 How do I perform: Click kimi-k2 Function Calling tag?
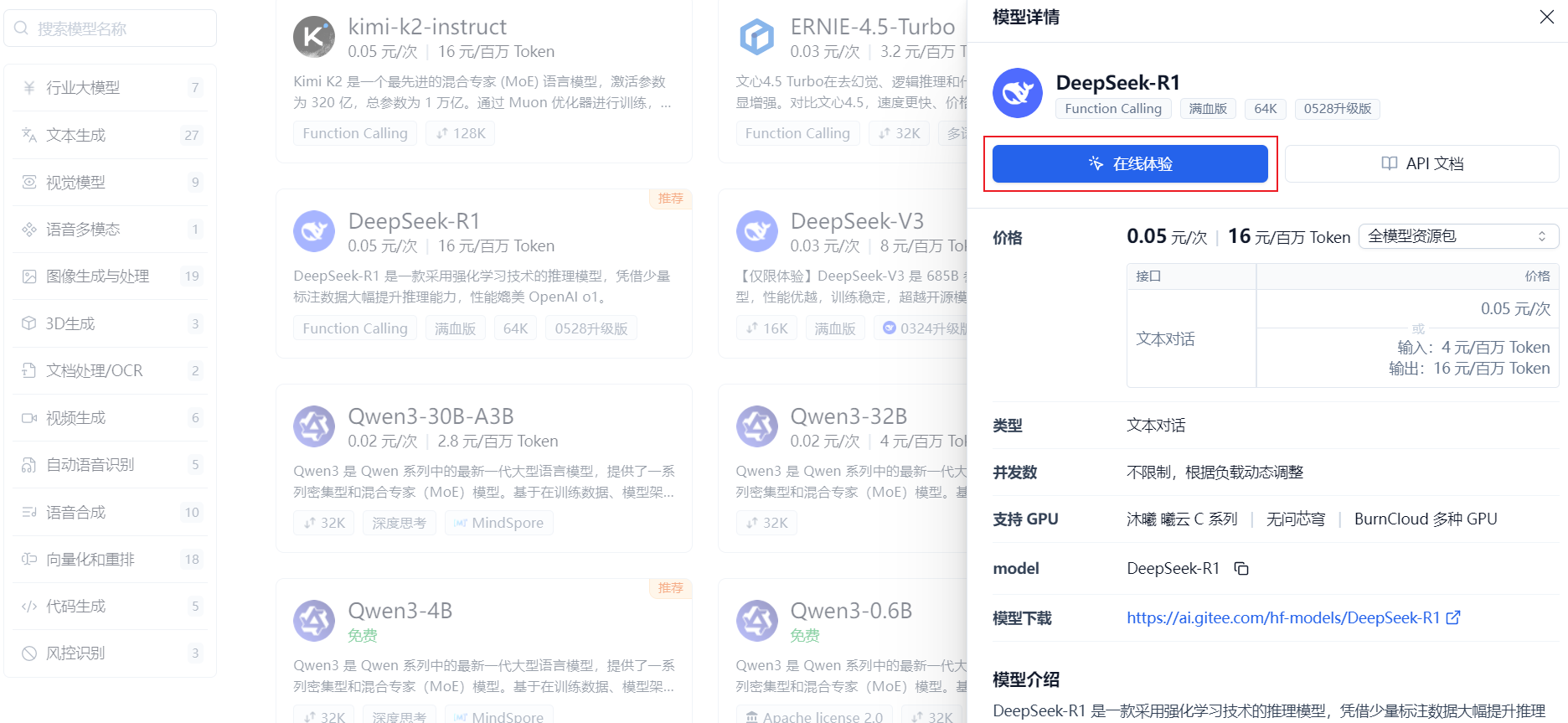(x=355, y=133)
